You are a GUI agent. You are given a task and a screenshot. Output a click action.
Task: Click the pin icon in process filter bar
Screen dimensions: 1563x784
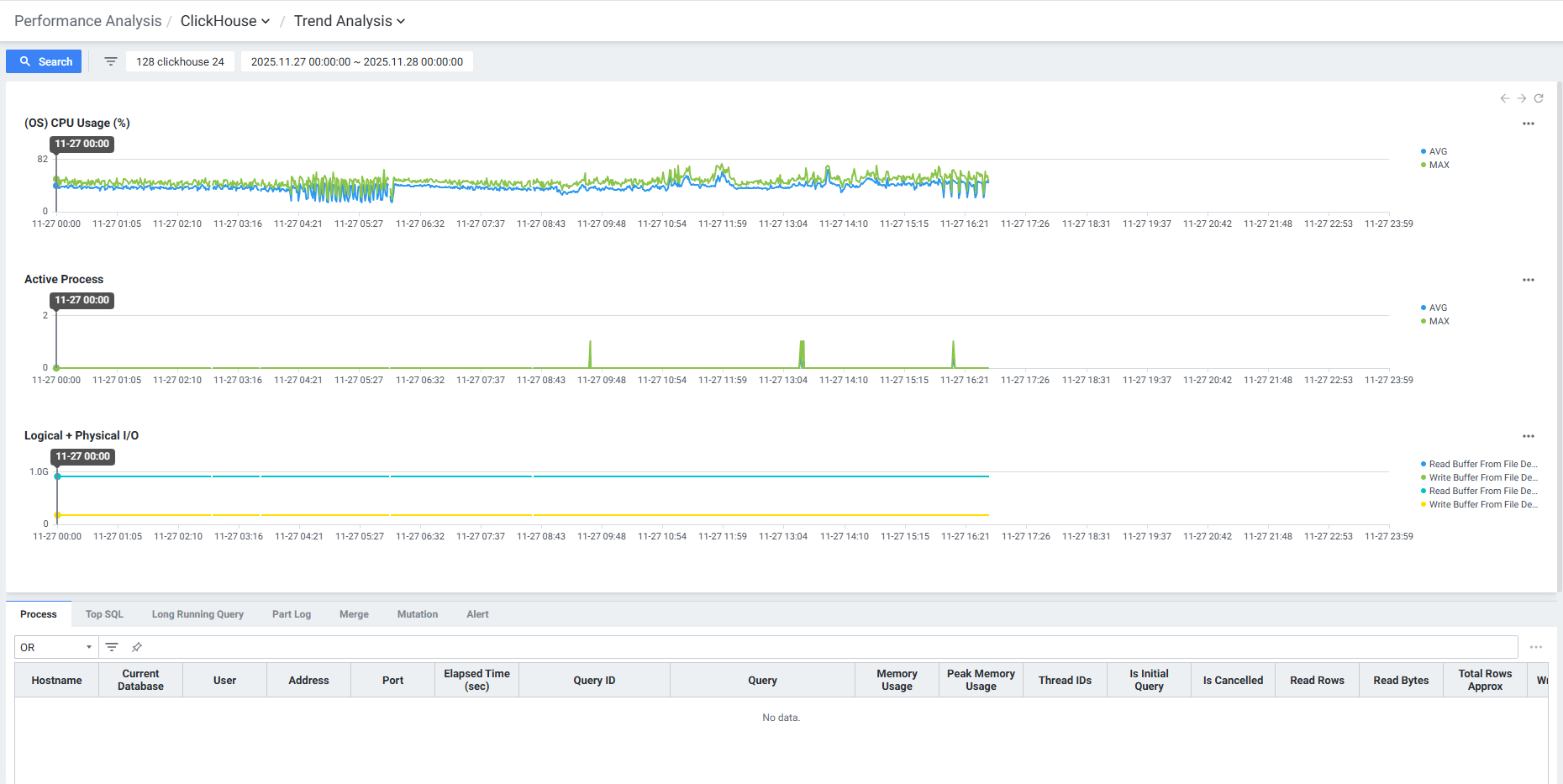point(137,647)
